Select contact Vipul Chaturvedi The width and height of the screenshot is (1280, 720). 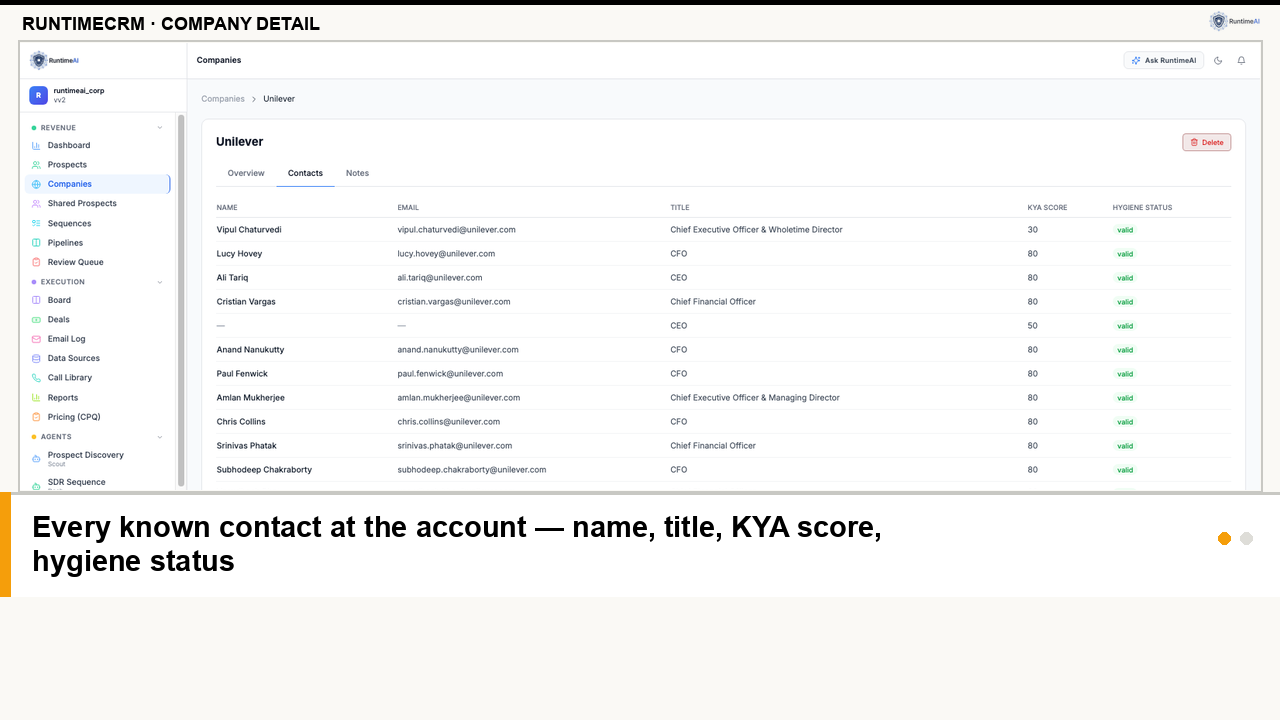coord(249,230)
